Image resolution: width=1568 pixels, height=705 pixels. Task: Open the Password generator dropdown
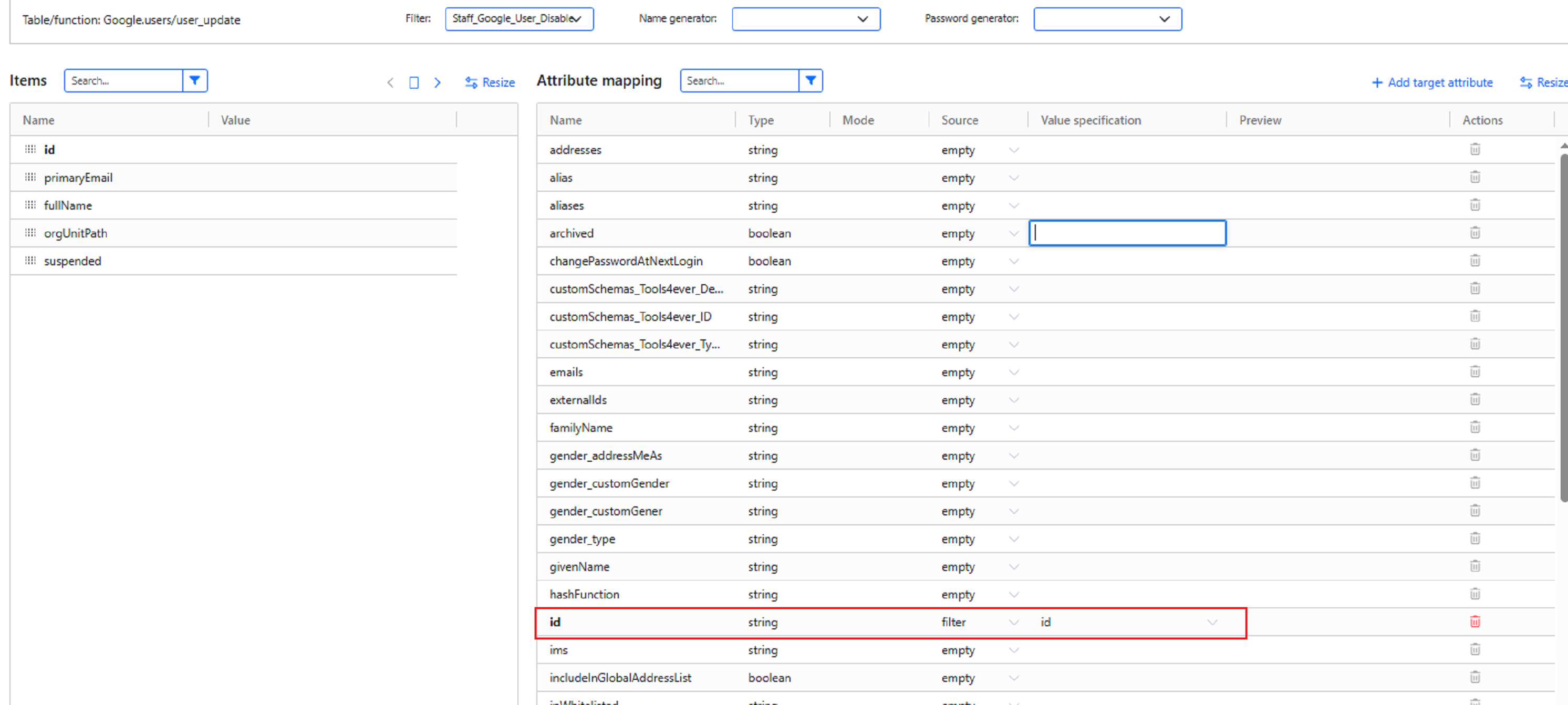coord(1107,19)
